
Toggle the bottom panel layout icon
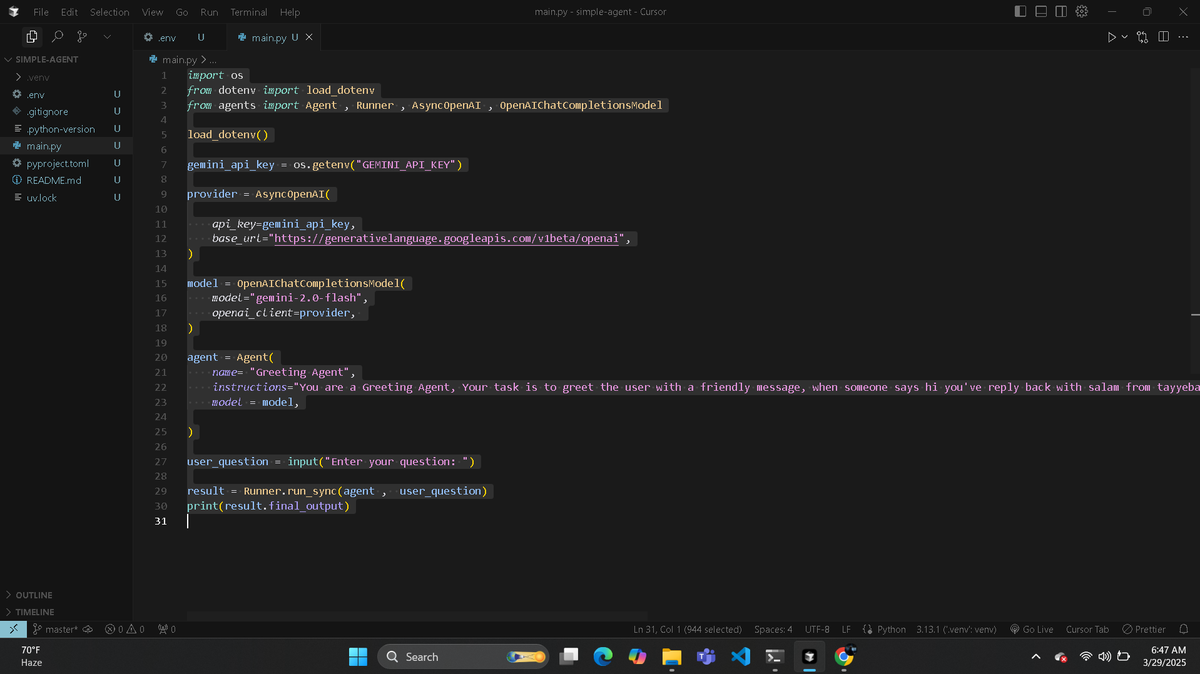(x=1041, y=12)
